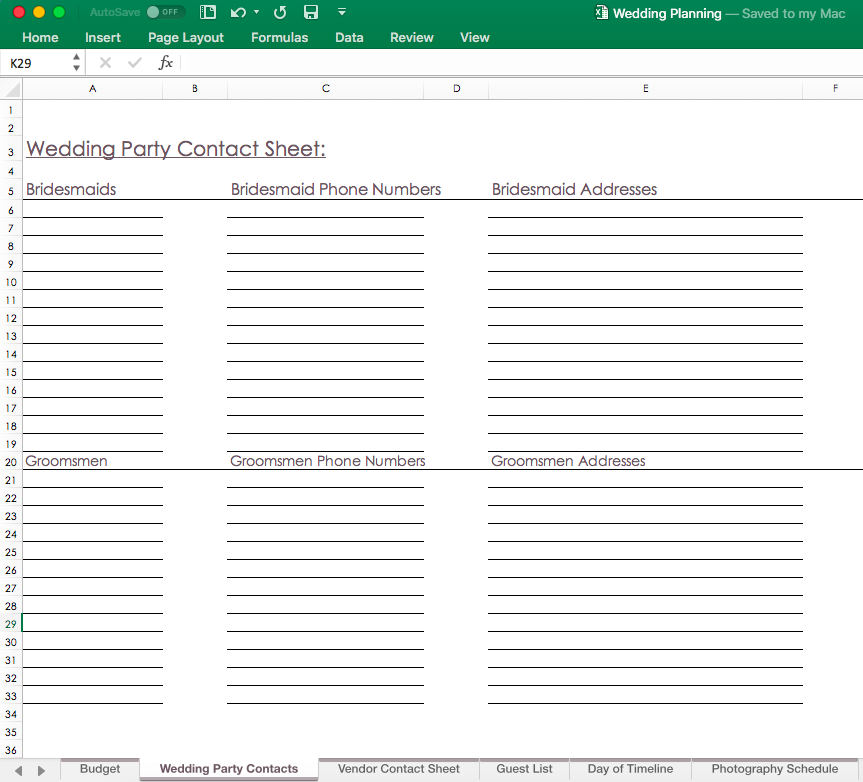863x782 pixels.
Task: Select column E header
Action: pyautogui.click(x=646, y=89)
